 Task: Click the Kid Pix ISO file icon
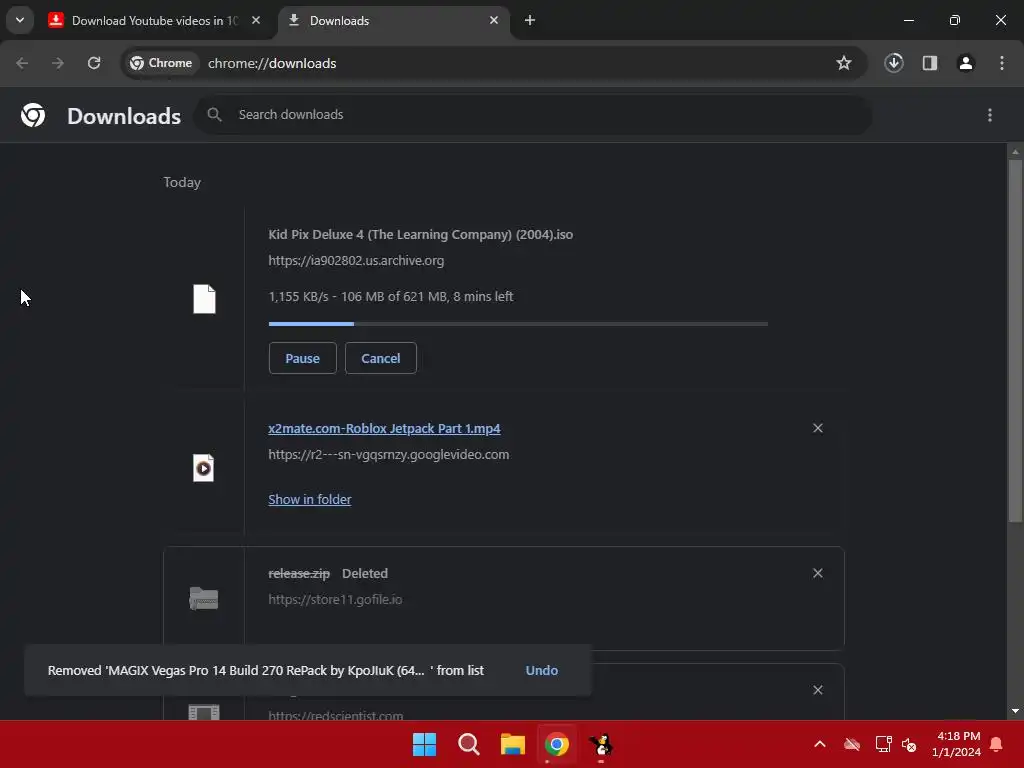pos(204,299)
